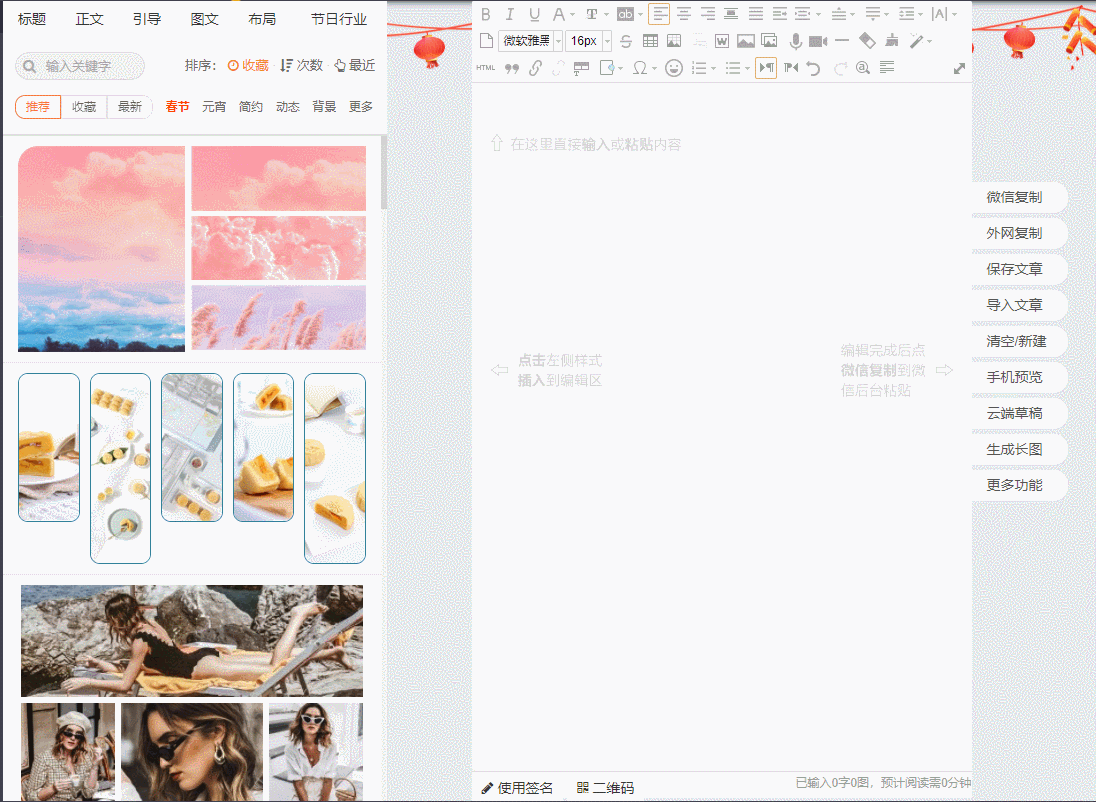The image size is (1096, 802).
Task: Select the 节日行业 tab
Action: pyautogui.click(x=339, y=19)
